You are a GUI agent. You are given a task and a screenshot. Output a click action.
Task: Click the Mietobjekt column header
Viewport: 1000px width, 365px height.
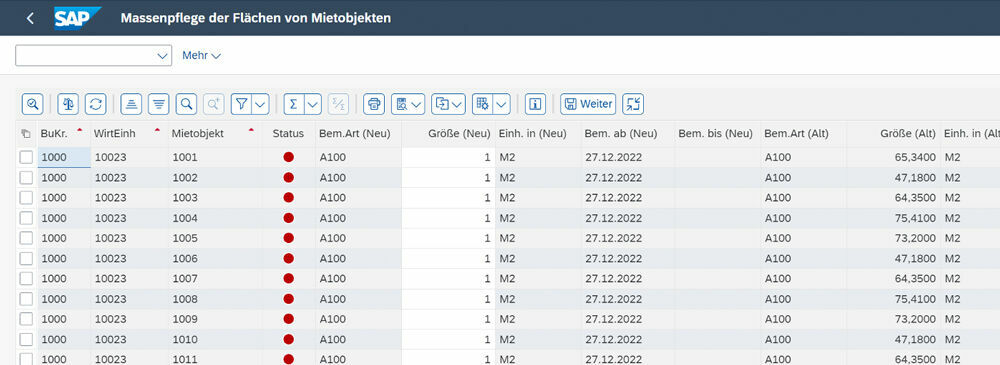[x=215, y=134]
